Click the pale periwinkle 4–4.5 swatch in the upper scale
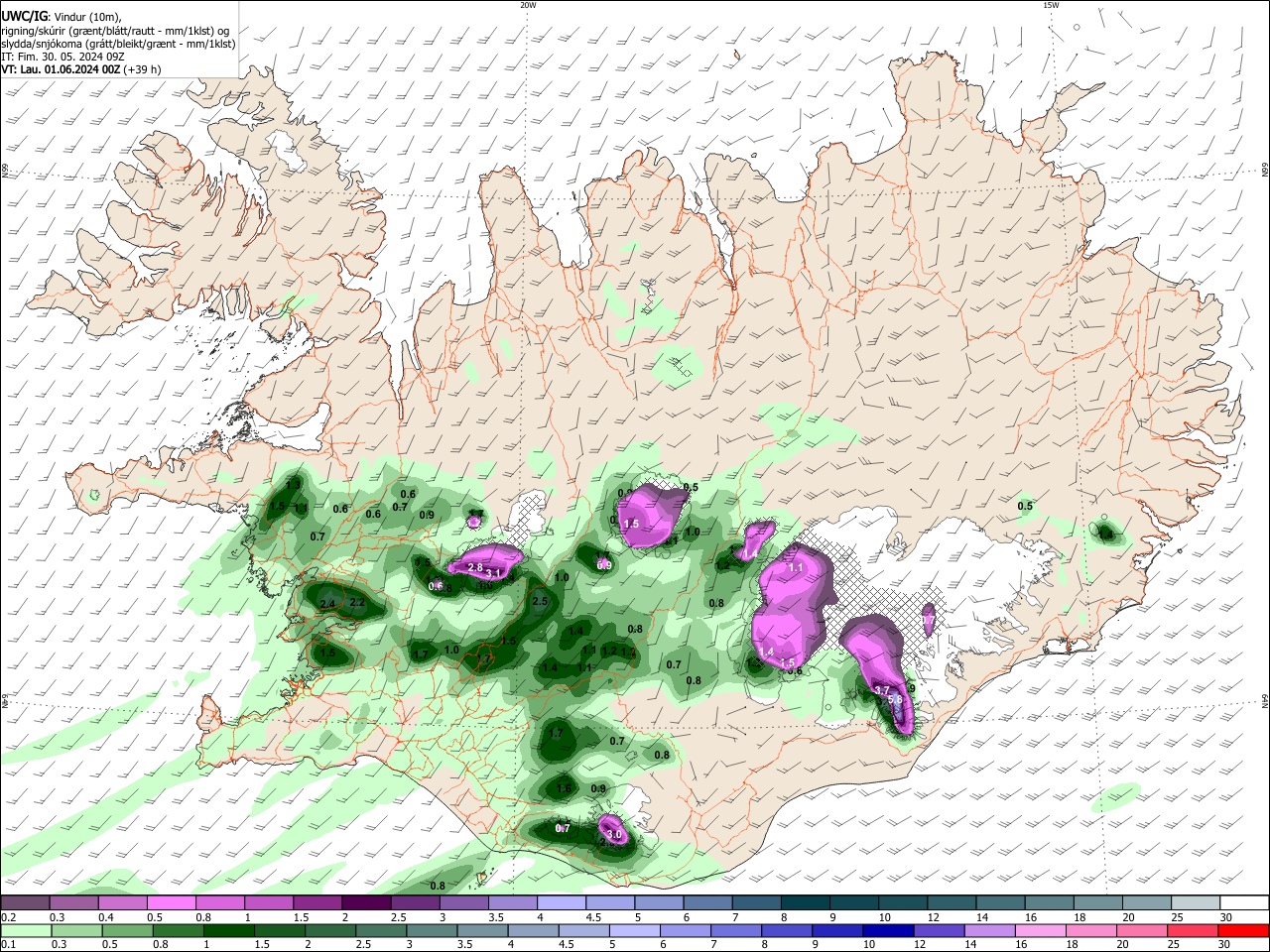The width and height of the screenshot is (1270, 952). pos(564,903)
